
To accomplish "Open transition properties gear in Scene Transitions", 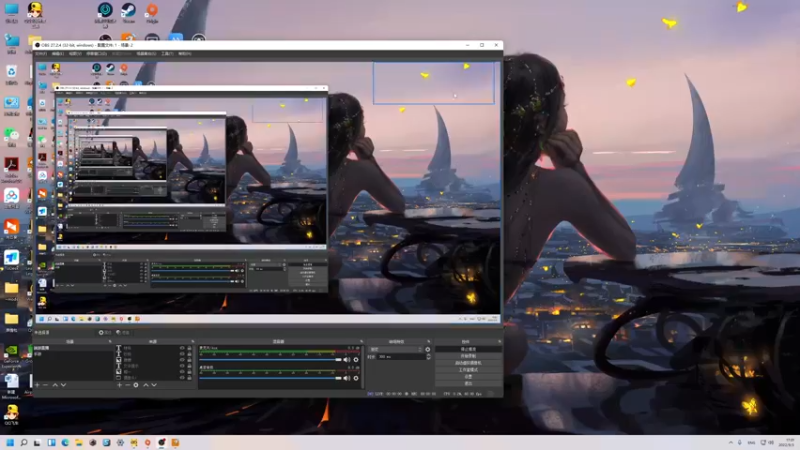I will [x=428, y=349].
